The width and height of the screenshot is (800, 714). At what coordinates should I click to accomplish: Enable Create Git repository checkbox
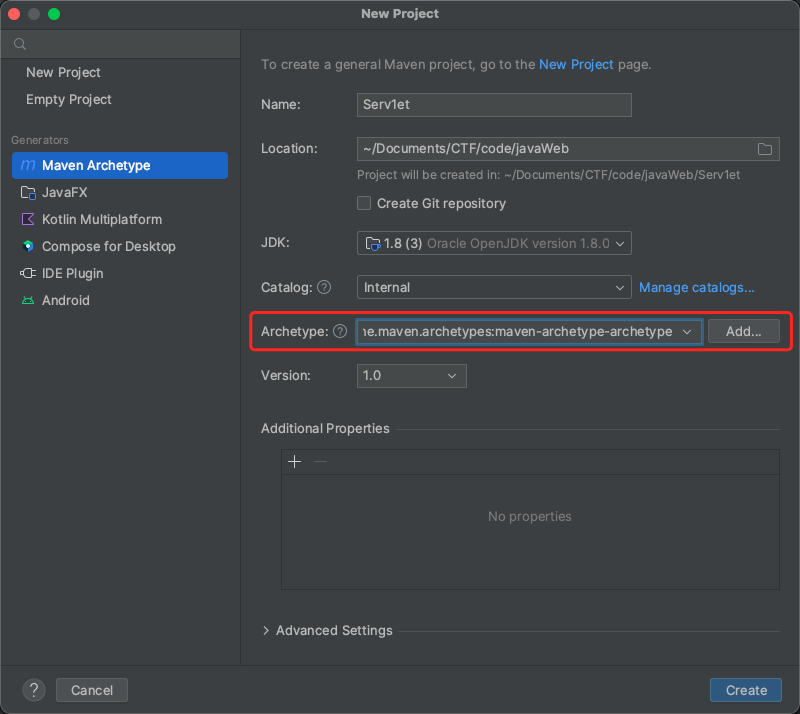365,204
